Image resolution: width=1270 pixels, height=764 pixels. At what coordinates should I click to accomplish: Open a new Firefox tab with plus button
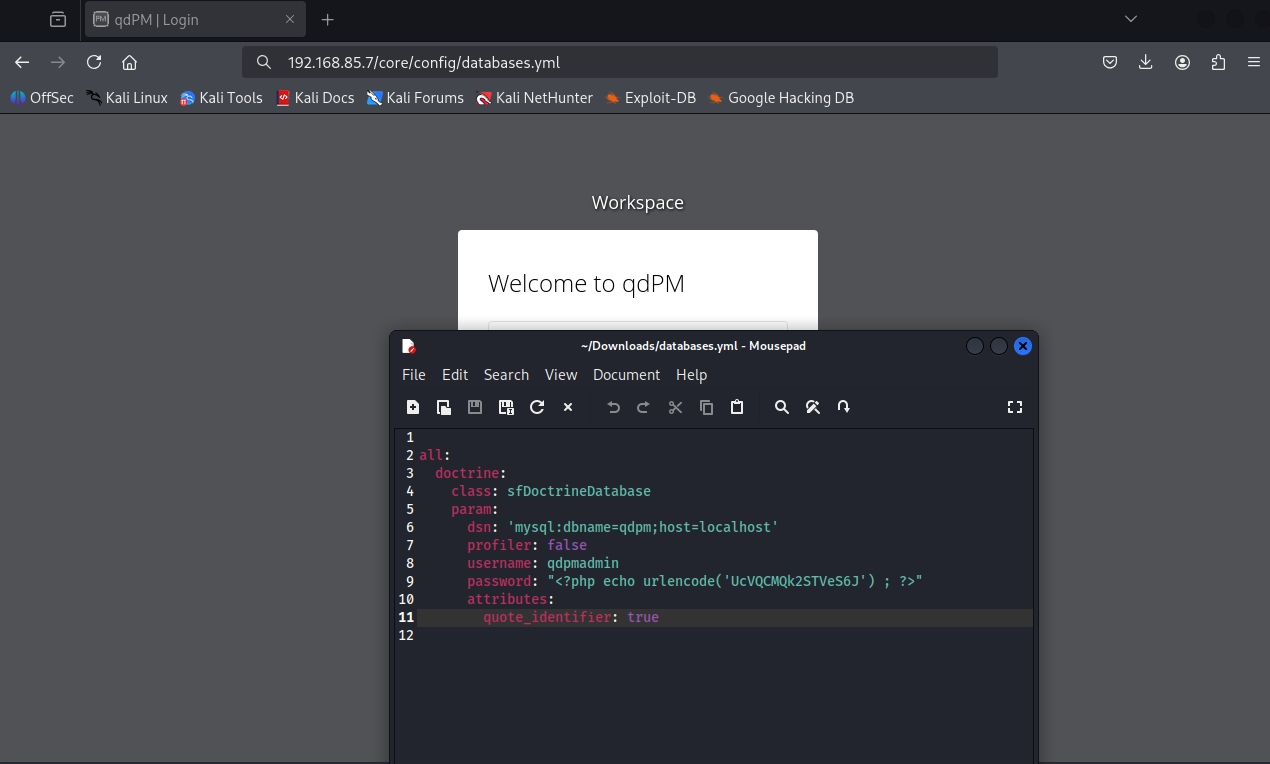coord(327,20)
